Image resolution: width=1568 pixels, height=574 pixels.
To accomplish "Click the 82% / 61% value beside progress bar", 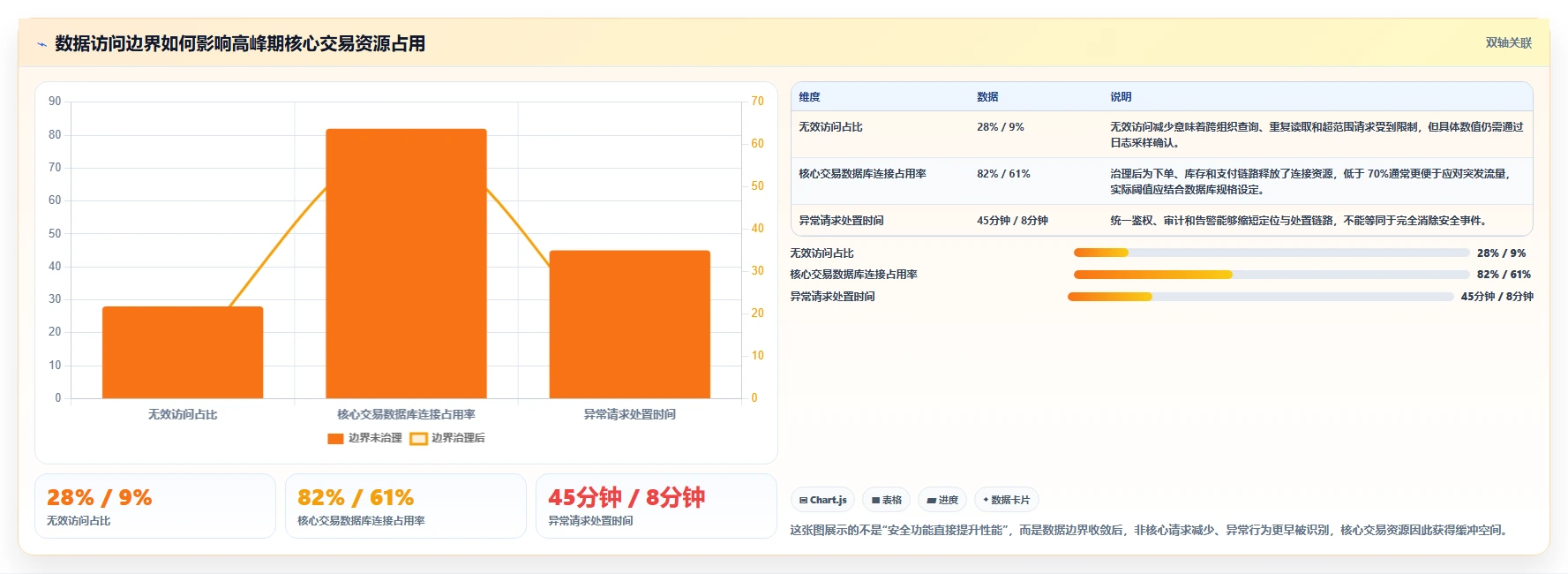I will click(1504, 275).
